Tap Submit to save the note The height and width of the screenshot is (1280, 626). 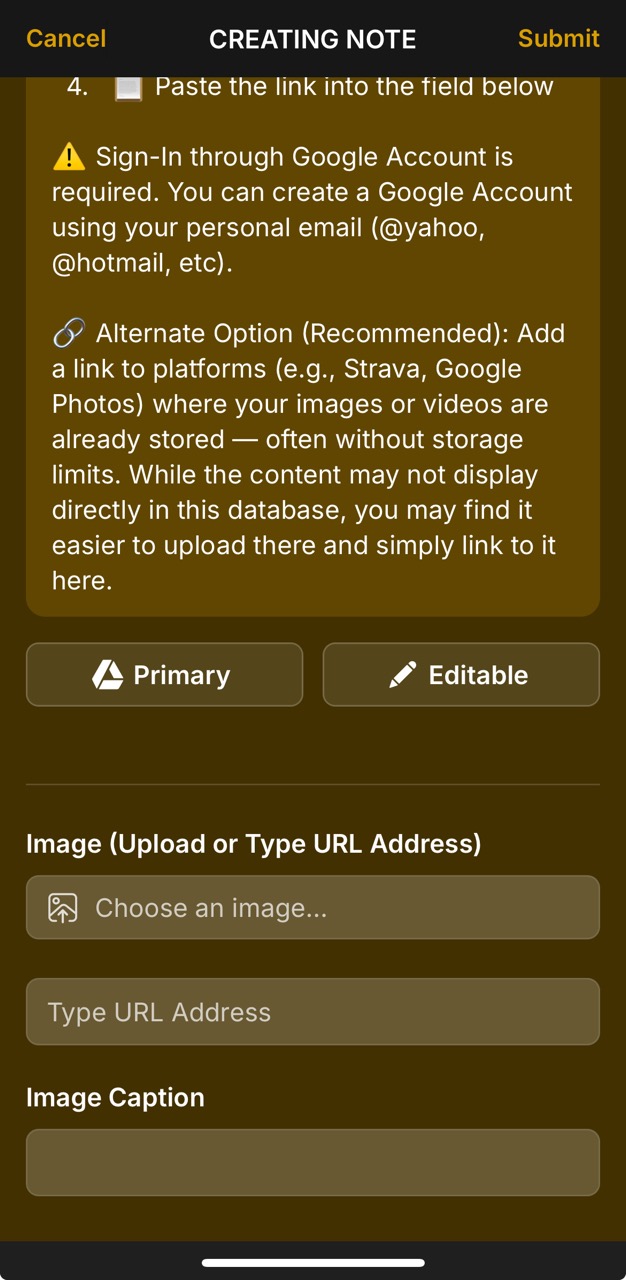click(x=558, y=38)
